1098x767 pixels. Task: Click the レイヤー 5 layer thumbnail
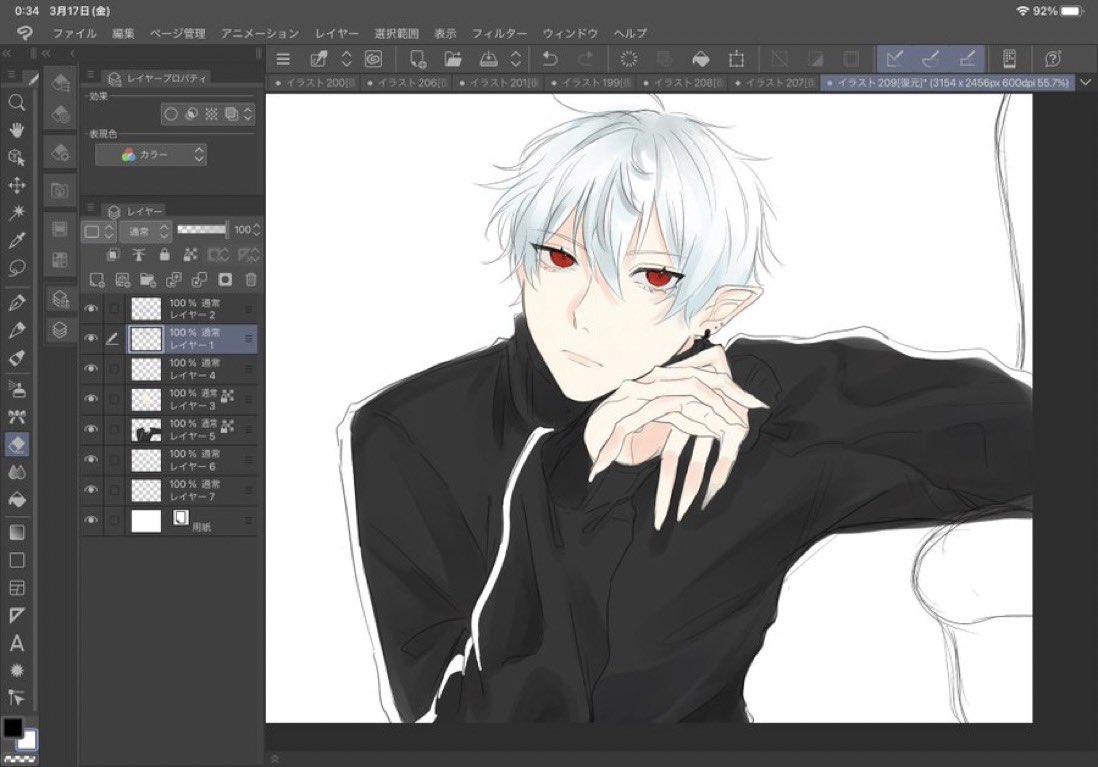(146, 429)
